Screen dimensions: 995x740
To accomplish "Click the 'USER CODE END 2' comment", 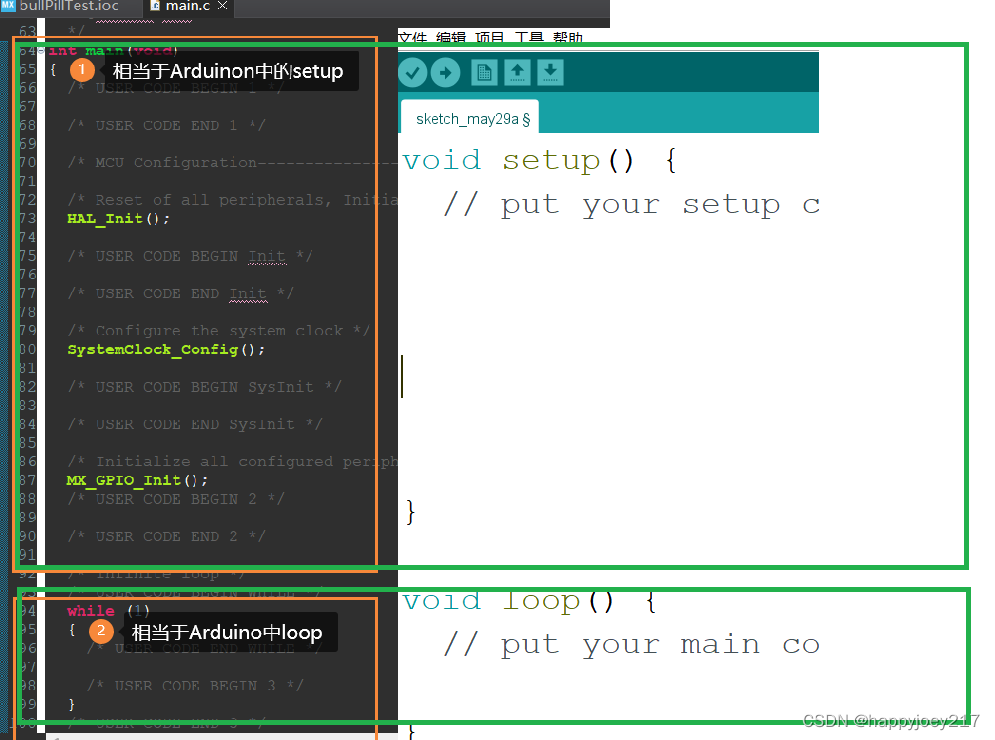I will click(x=166, y=536).
